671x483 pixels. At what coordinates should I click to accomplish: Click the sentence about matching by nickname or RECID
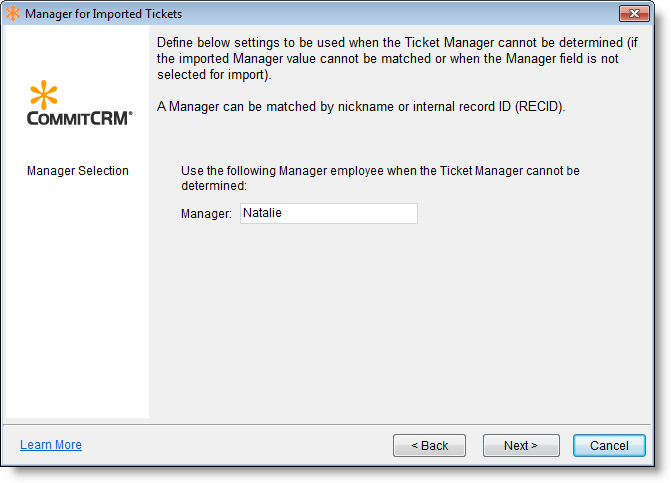(361, 106)
